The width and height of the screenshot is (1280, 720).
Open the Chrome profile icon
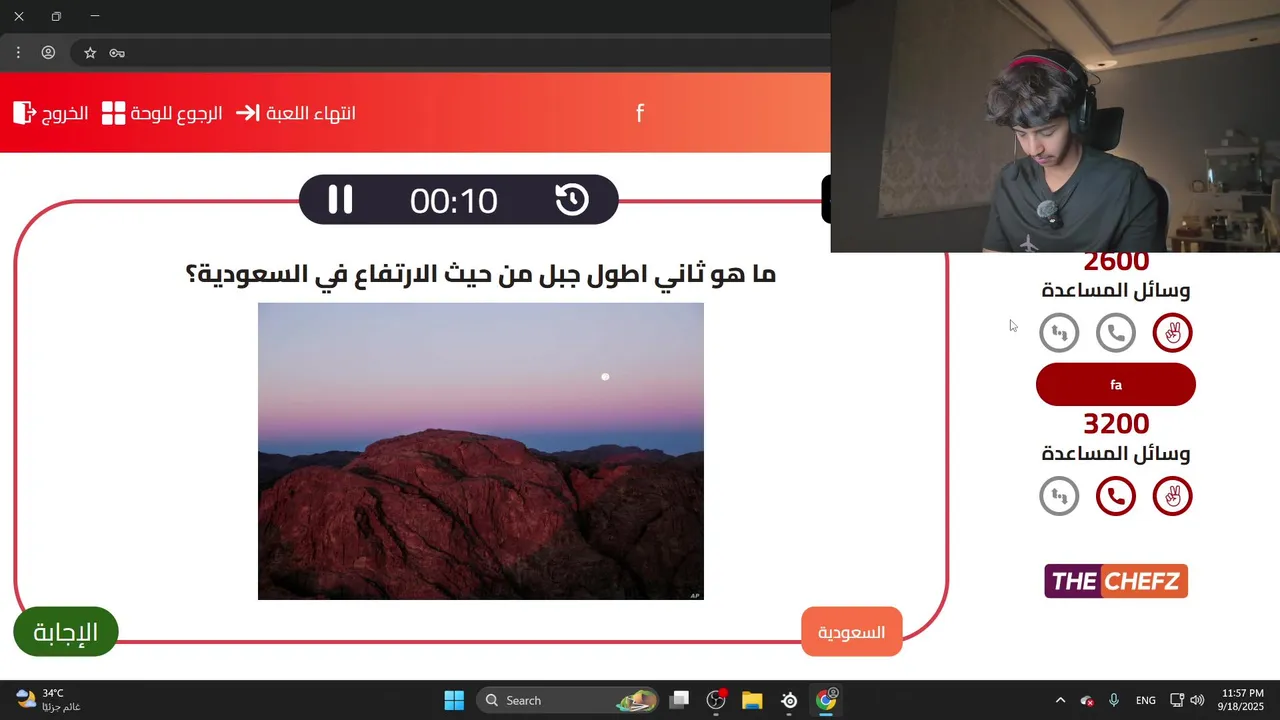(x=48, y=53)
